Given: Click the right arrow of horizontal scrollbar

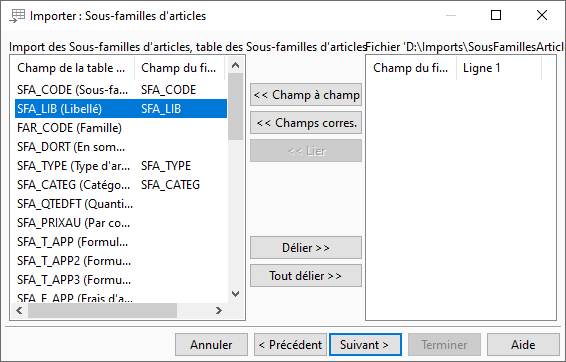Looking at the screenshot, I should pos(218,310).
